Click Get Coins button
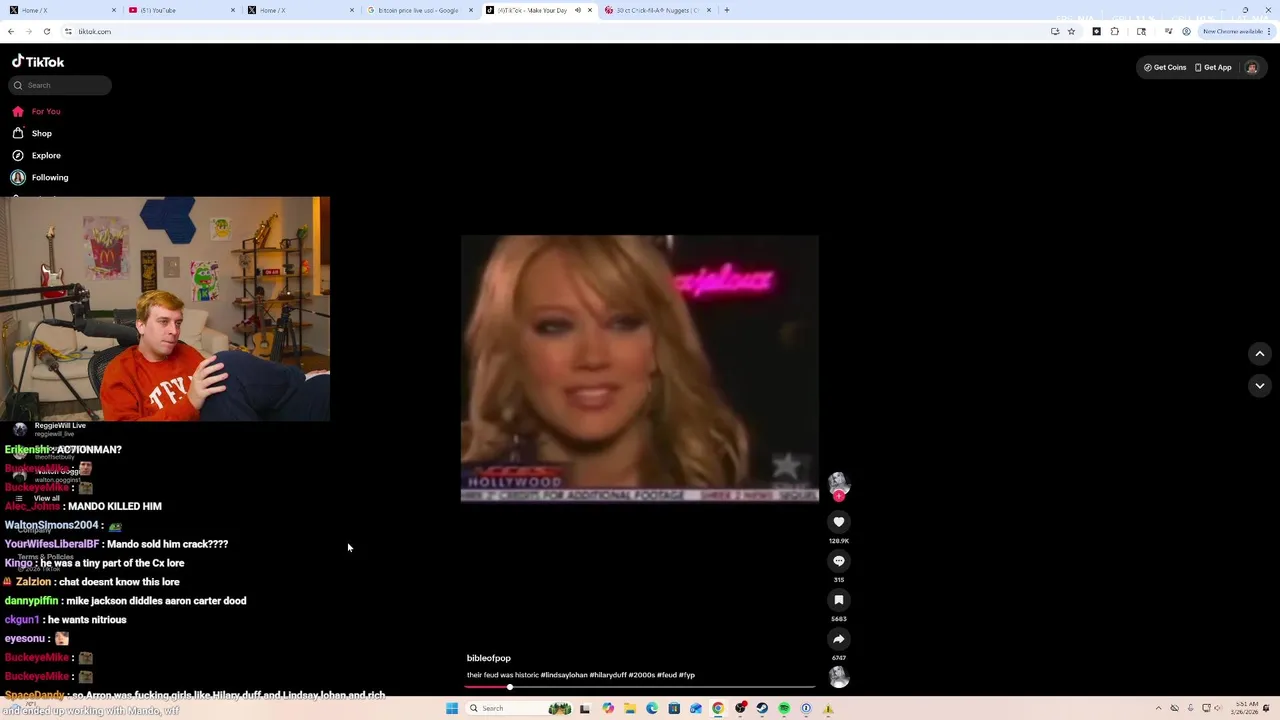This screenshot has height=720, width=1280. pos(1165,67)
